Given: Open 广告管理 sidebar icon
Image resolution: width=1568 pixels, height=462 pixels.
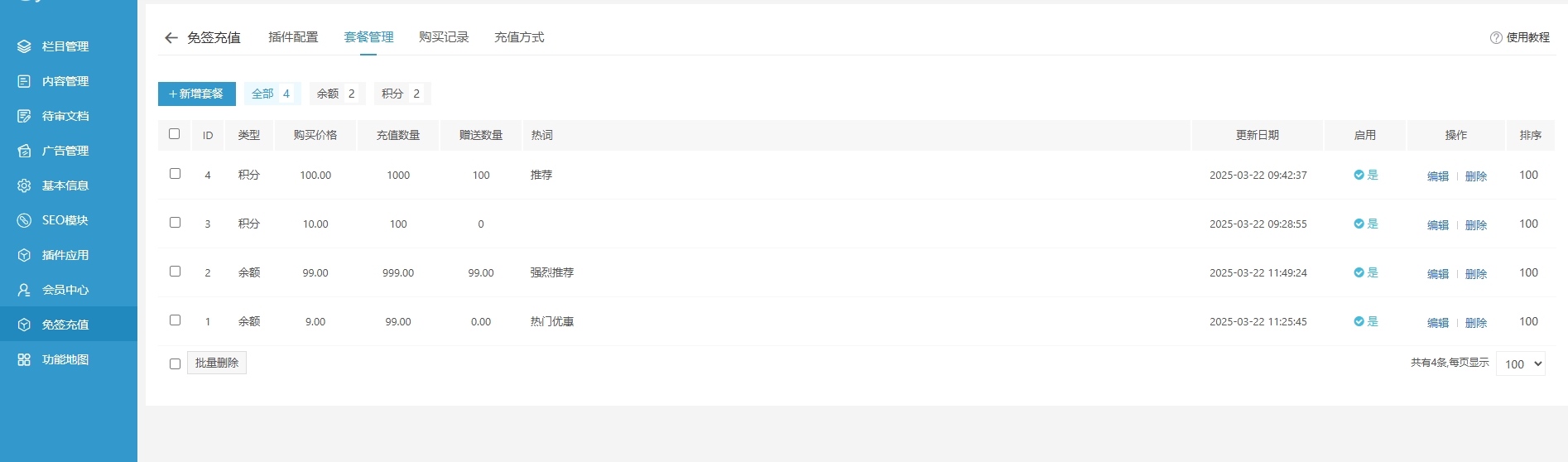Looking at the screenshot, I should pos(24,151).
